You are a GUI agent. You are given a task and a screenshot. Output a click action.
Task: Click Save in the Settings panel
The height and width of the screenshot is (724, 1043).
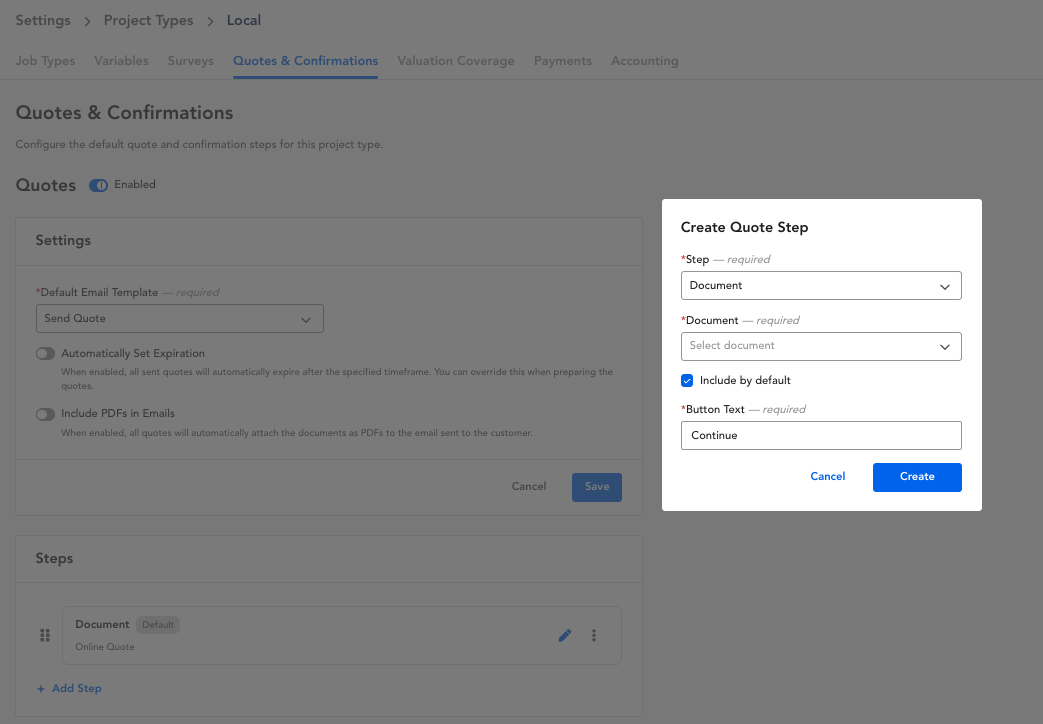point(597,487)
